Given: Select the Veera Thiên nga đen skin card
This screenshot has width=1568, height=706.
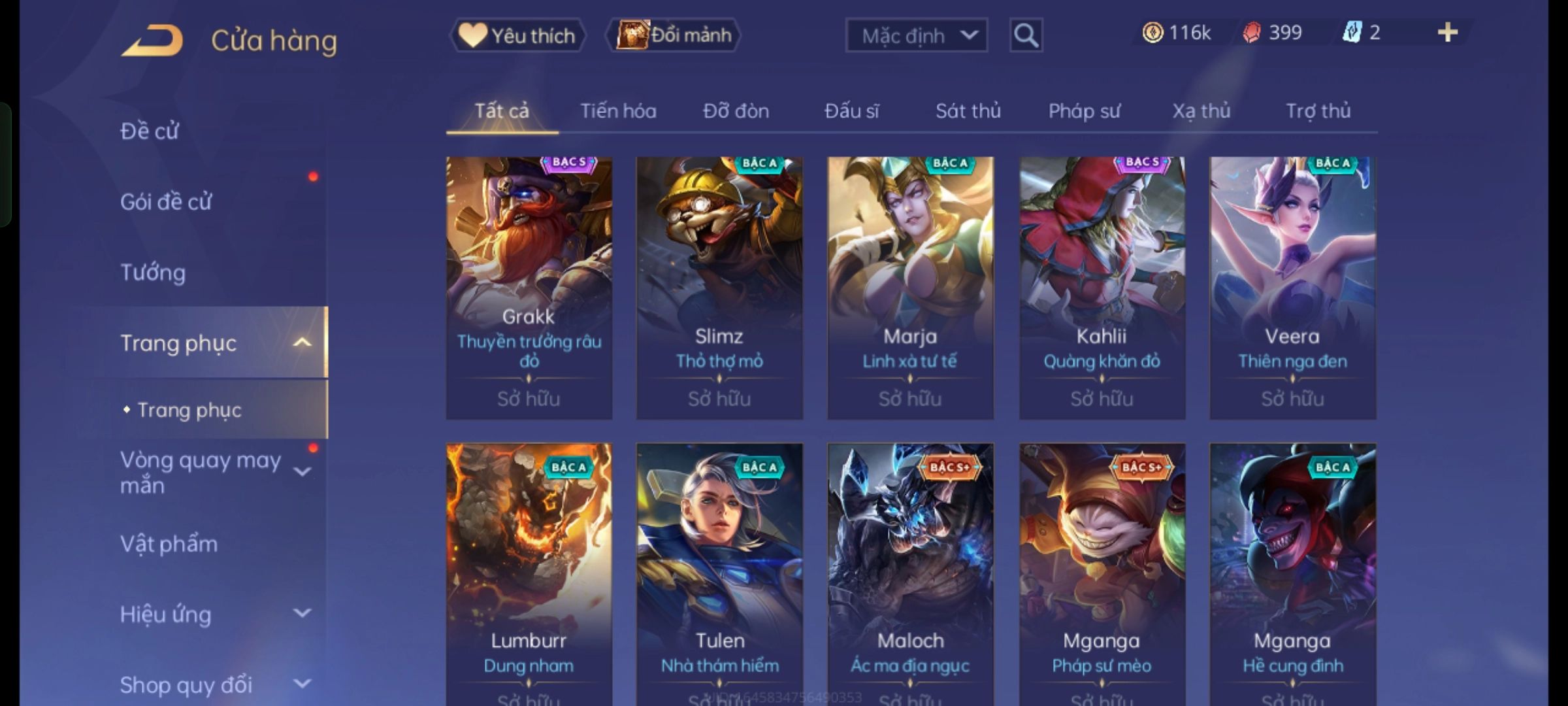Looking at the screenshot, I should (x=1292, y=288).
